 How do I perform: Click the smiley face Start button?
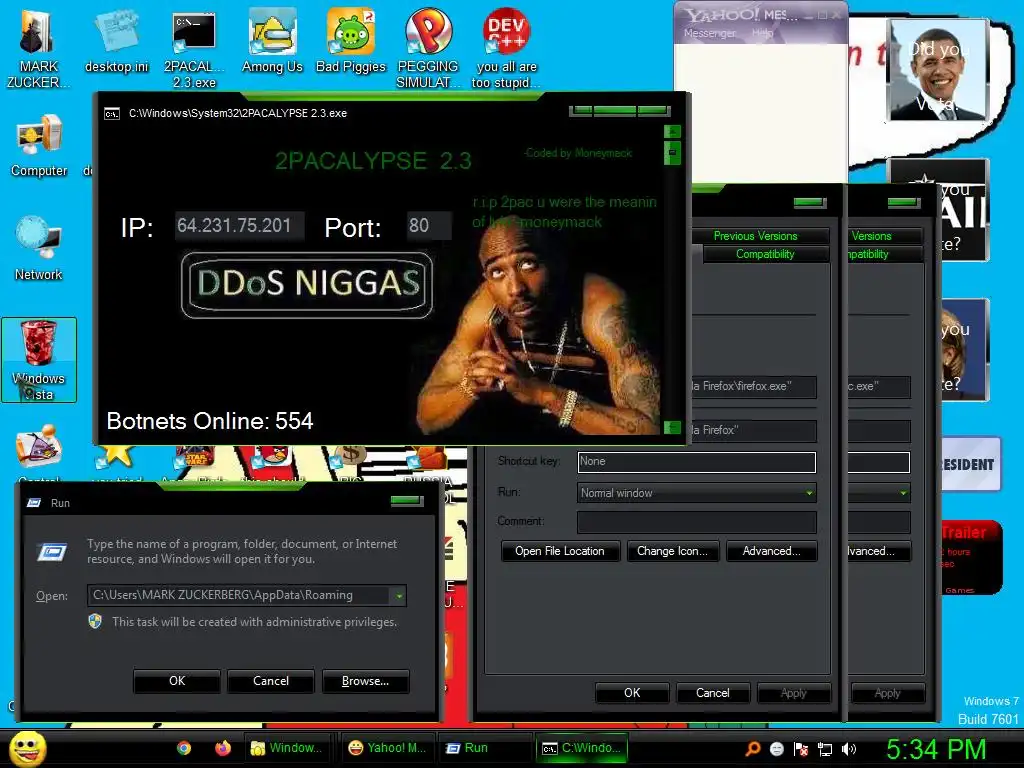(27, 748)
